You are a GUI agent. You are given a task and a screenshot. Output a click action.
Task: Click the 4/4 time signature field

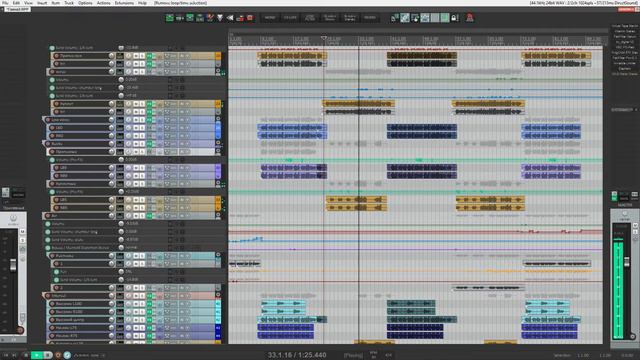coord(388,355)
